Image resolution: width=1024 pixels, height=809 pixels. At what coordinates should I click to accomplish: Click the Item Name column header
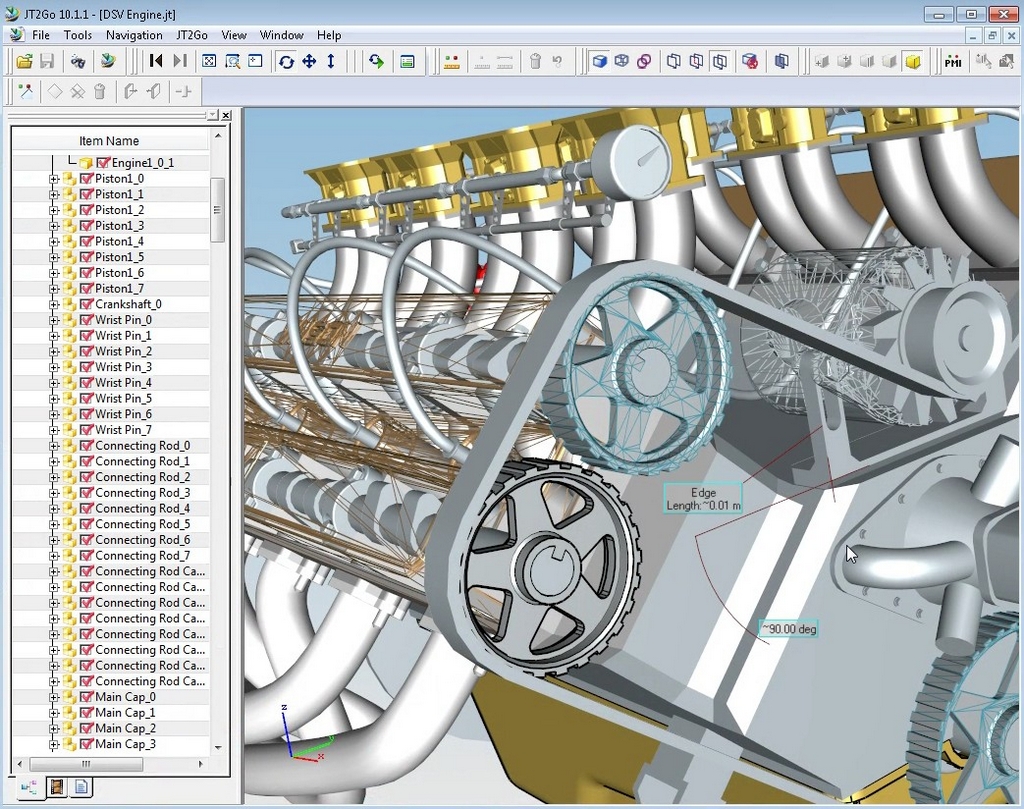coord(109,141)
